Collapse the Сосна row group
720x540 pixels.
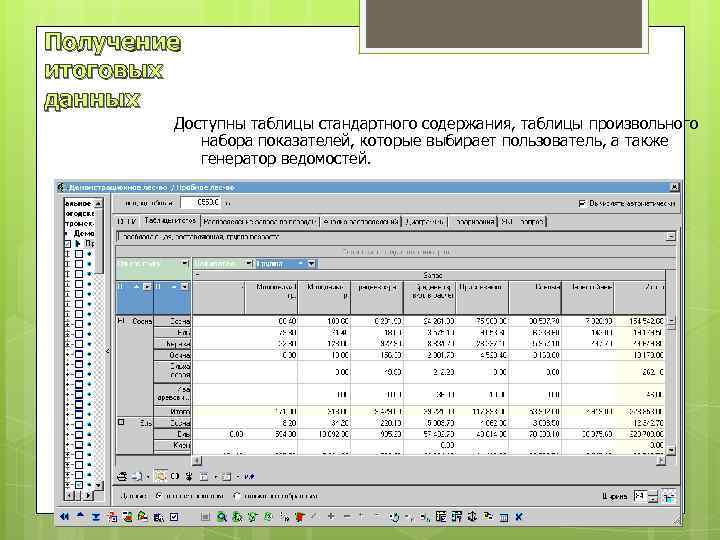click(x=121, y=321)
